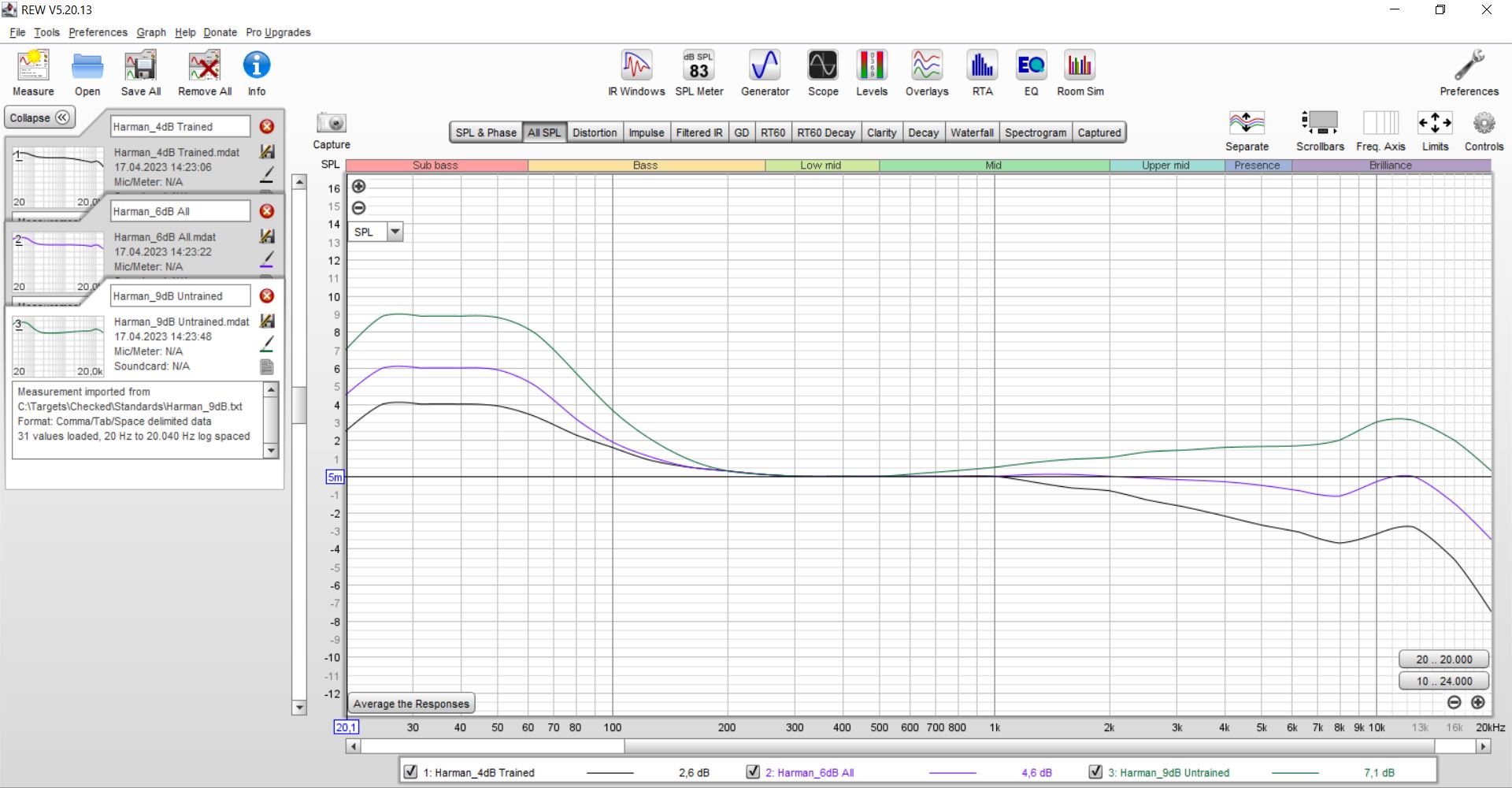Screen dimensions: 1512x788
Task: Uncheck the Harman_4dB Trained trace
Action: [410, 771]
